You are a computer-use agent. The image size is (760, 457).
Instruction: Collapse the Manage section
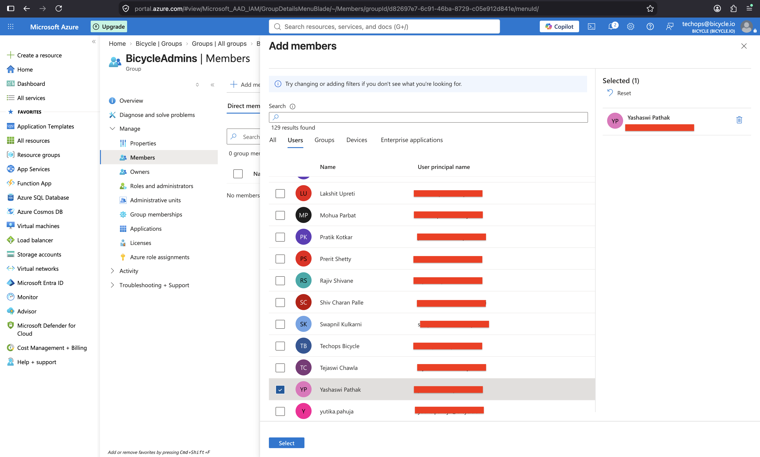point(112,129)
